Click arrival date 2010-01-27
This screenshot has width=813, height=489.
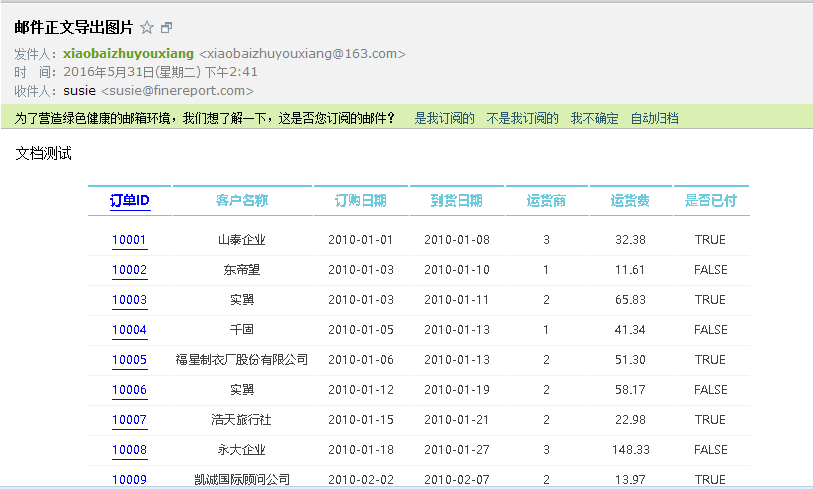(x=457, y=451)
